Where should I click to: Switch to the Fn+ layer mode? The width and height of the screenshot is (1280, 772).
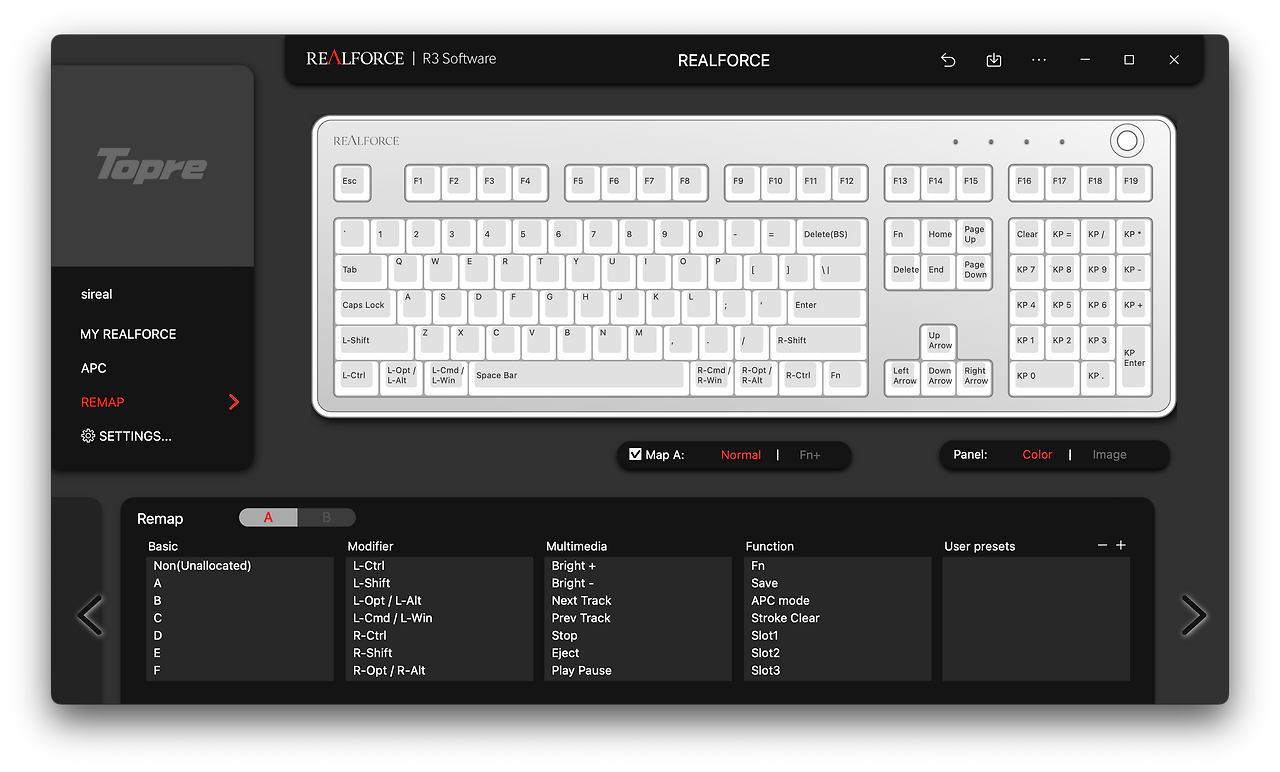click(x=810, y=455)
